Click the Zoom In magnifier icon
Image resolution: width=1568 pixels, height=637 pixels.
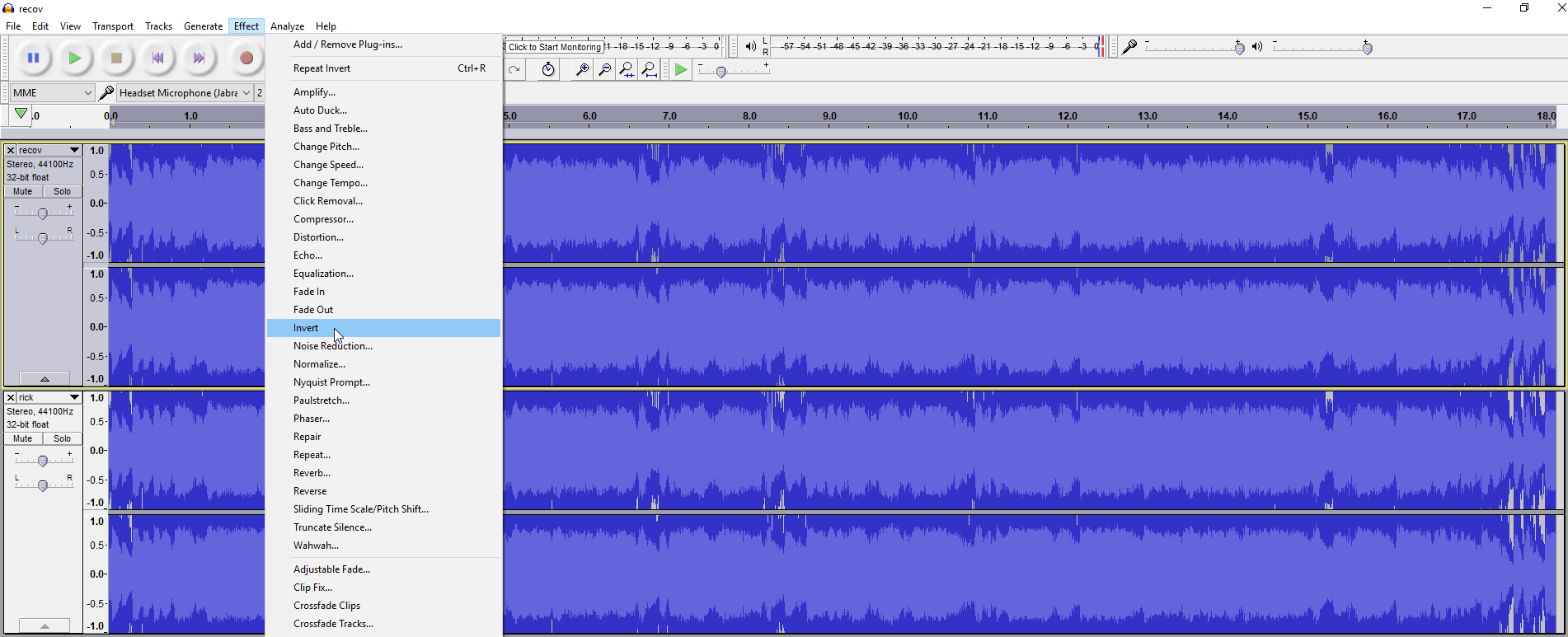[x=582, y=70]
